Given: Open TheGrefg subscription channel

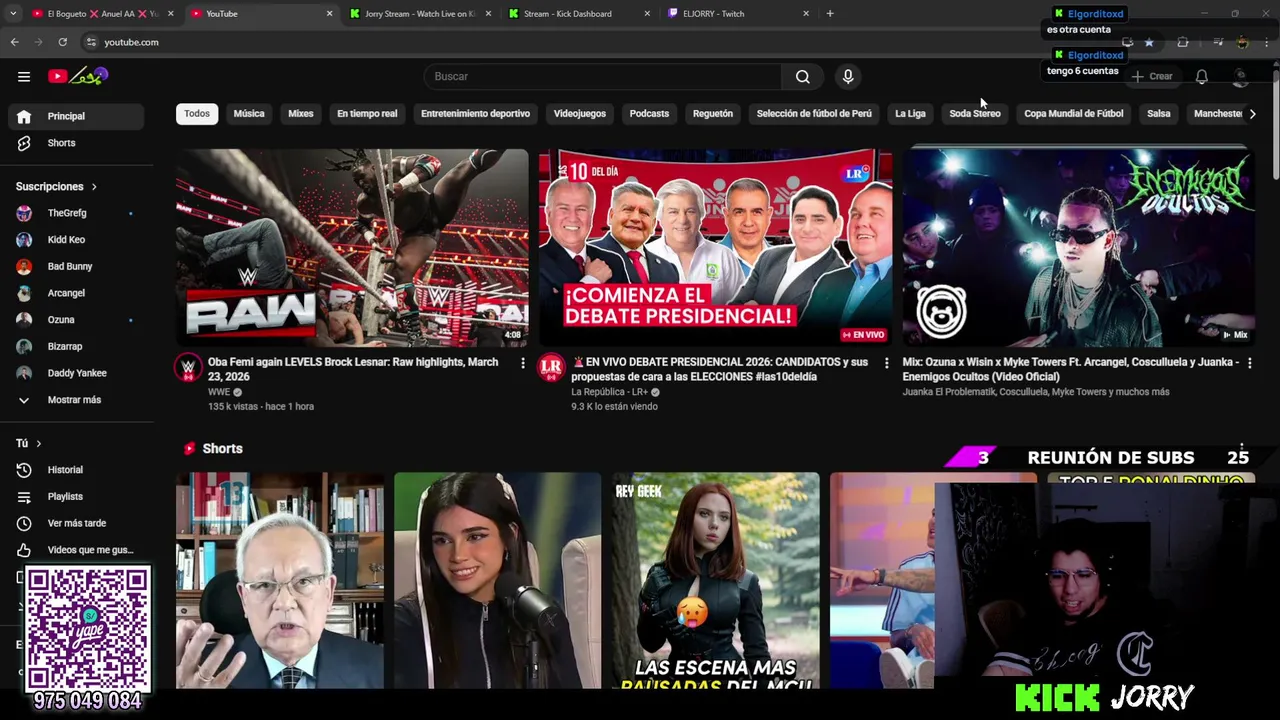Looking at the screenshot, I should [76, 213].
